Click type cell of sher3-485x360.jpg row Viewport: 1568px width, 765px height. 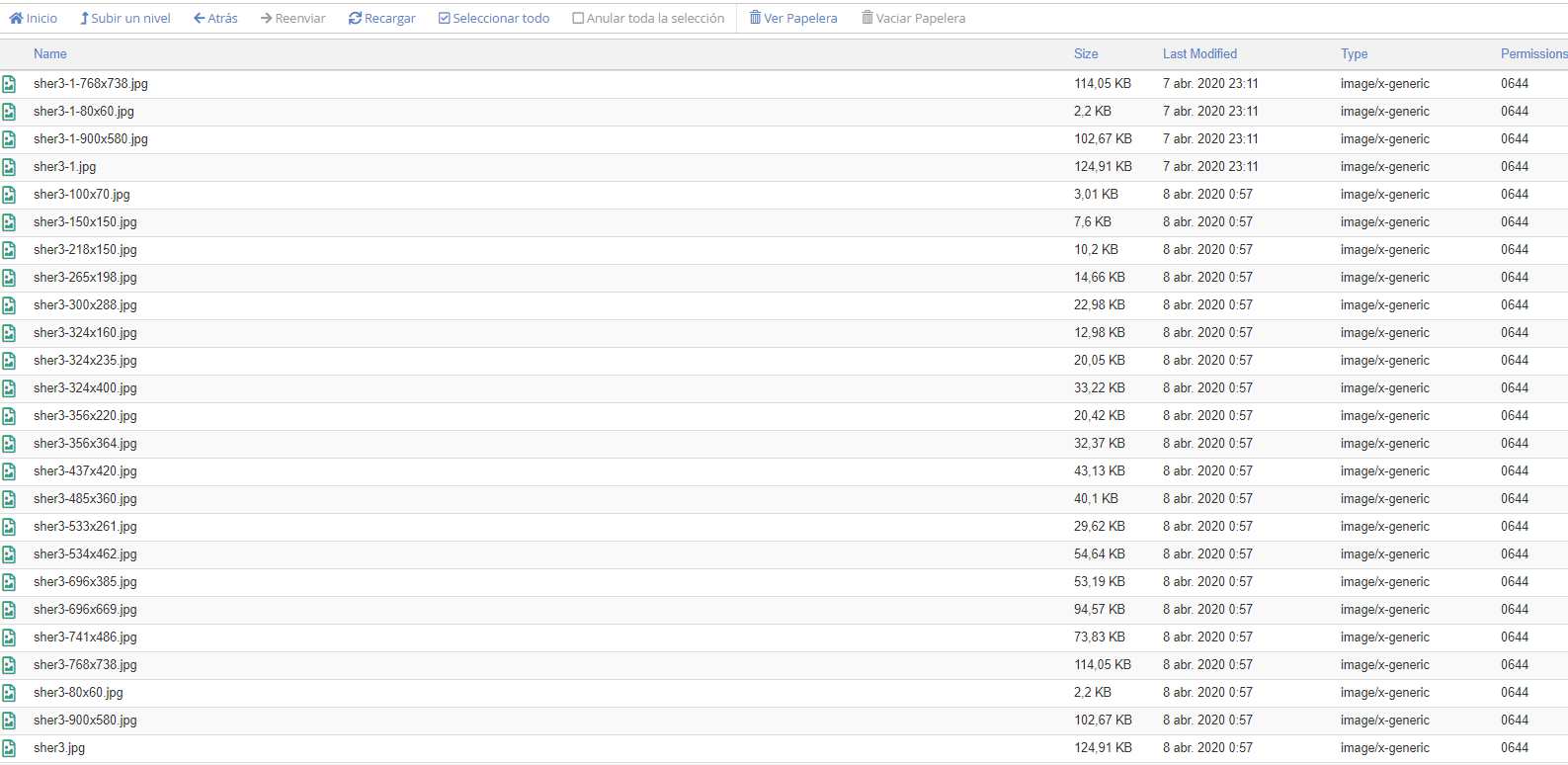(x=1385, y=499)
